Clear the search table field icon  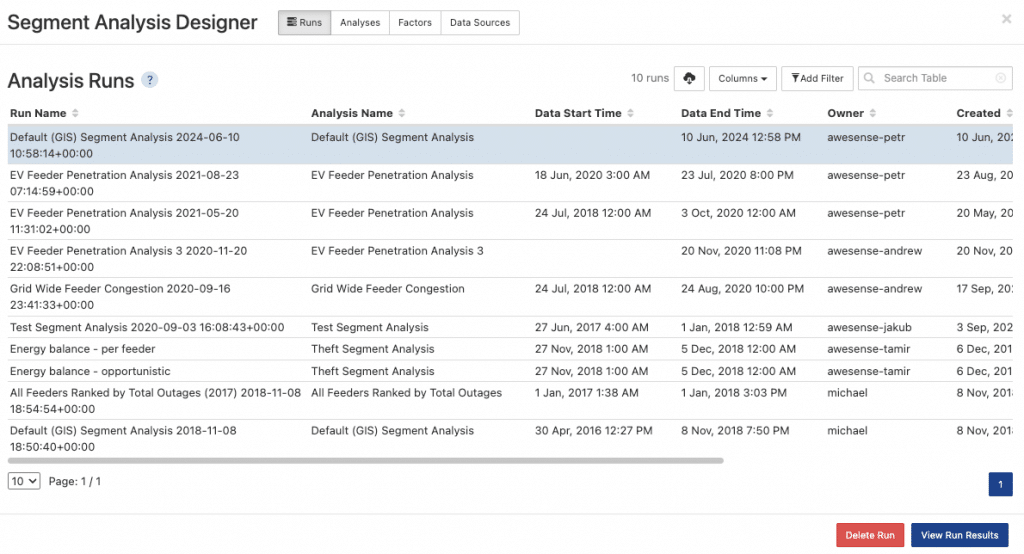pos(1000,78)
